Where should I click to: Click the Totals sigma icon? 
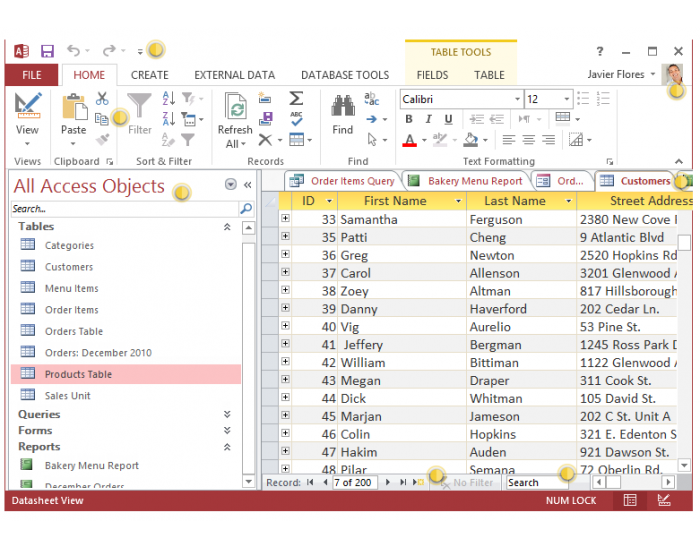click(x=296, y=98)
